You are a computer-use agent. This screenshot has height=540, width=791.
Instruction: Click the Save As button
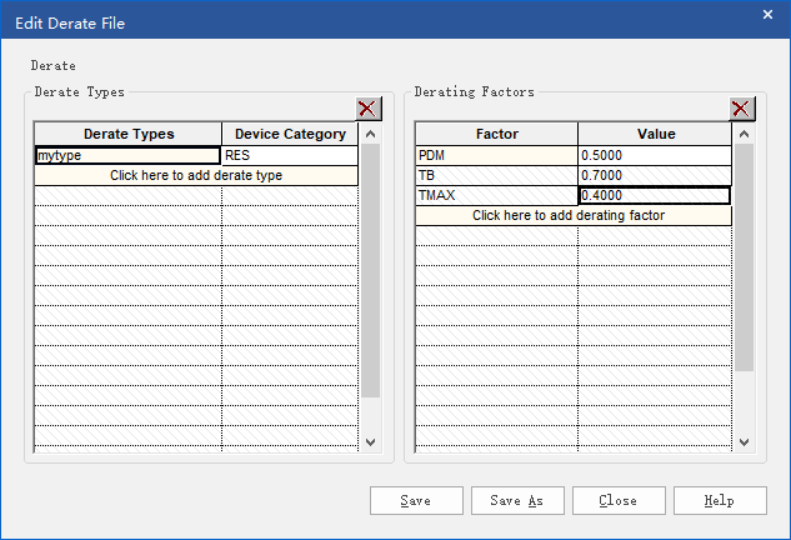518,501
